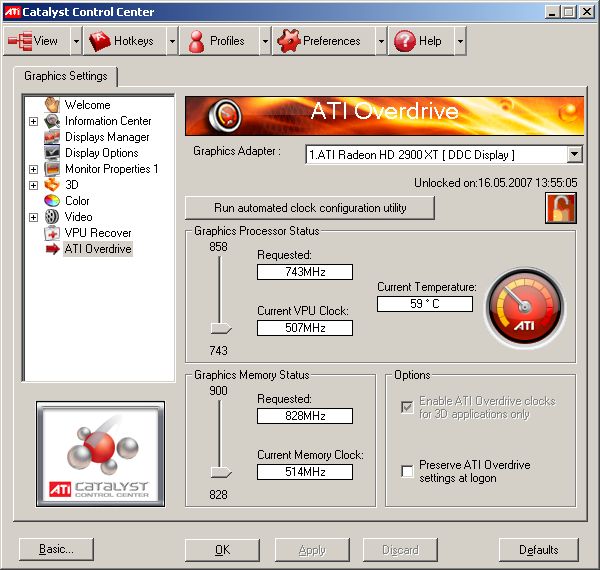
Task: Click the ATI logo in the title bar
Action: [12, 11]
